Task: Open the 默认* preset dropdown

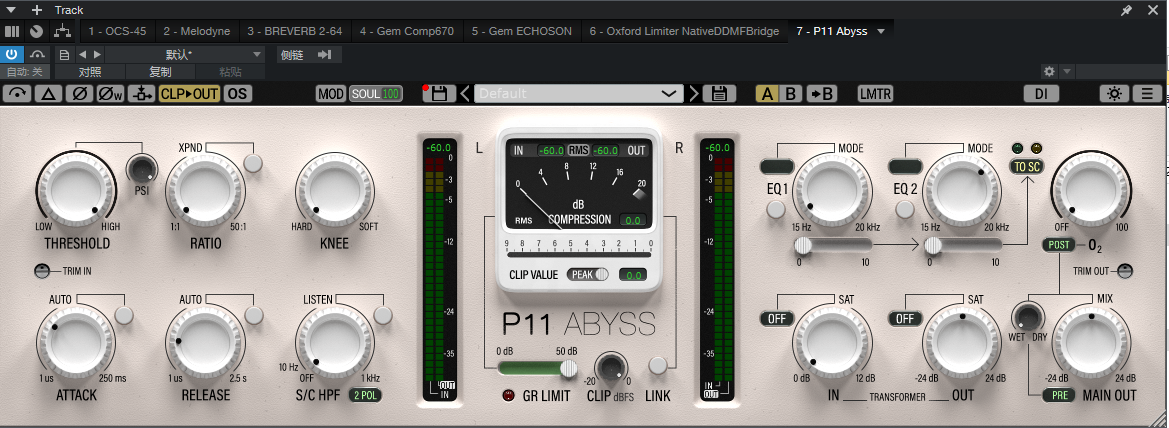Action: (x=184, y=54)
